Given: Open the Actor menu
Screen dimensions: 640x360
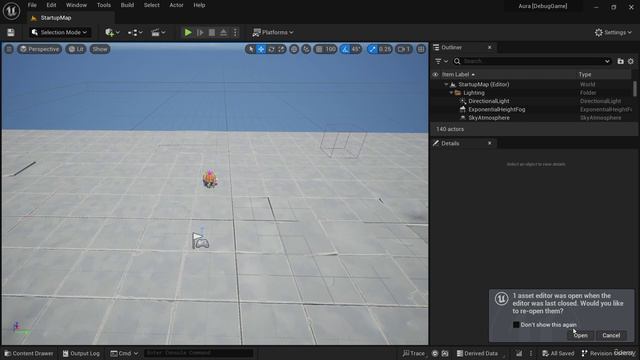Looking at the screenshot, I should pos(176,5).
